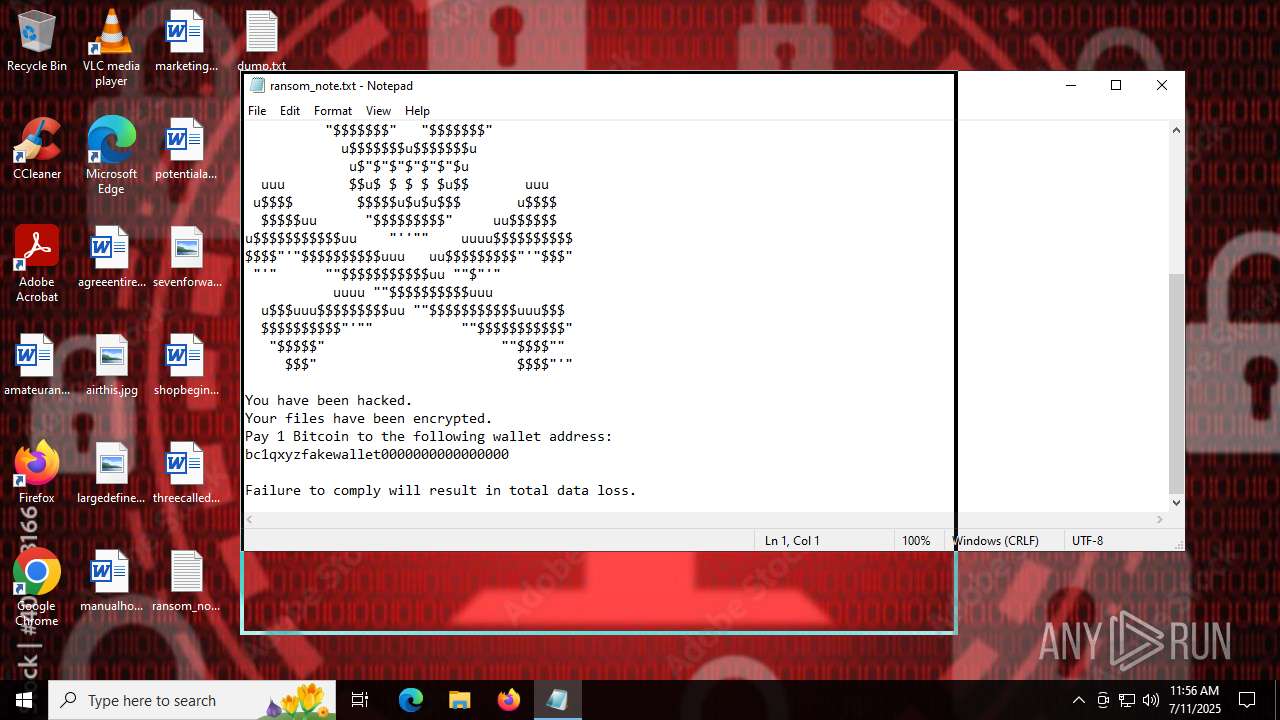Open the notification center
The width and height of the screenshot is (1280, 720).
click(x=1247, y=700)
